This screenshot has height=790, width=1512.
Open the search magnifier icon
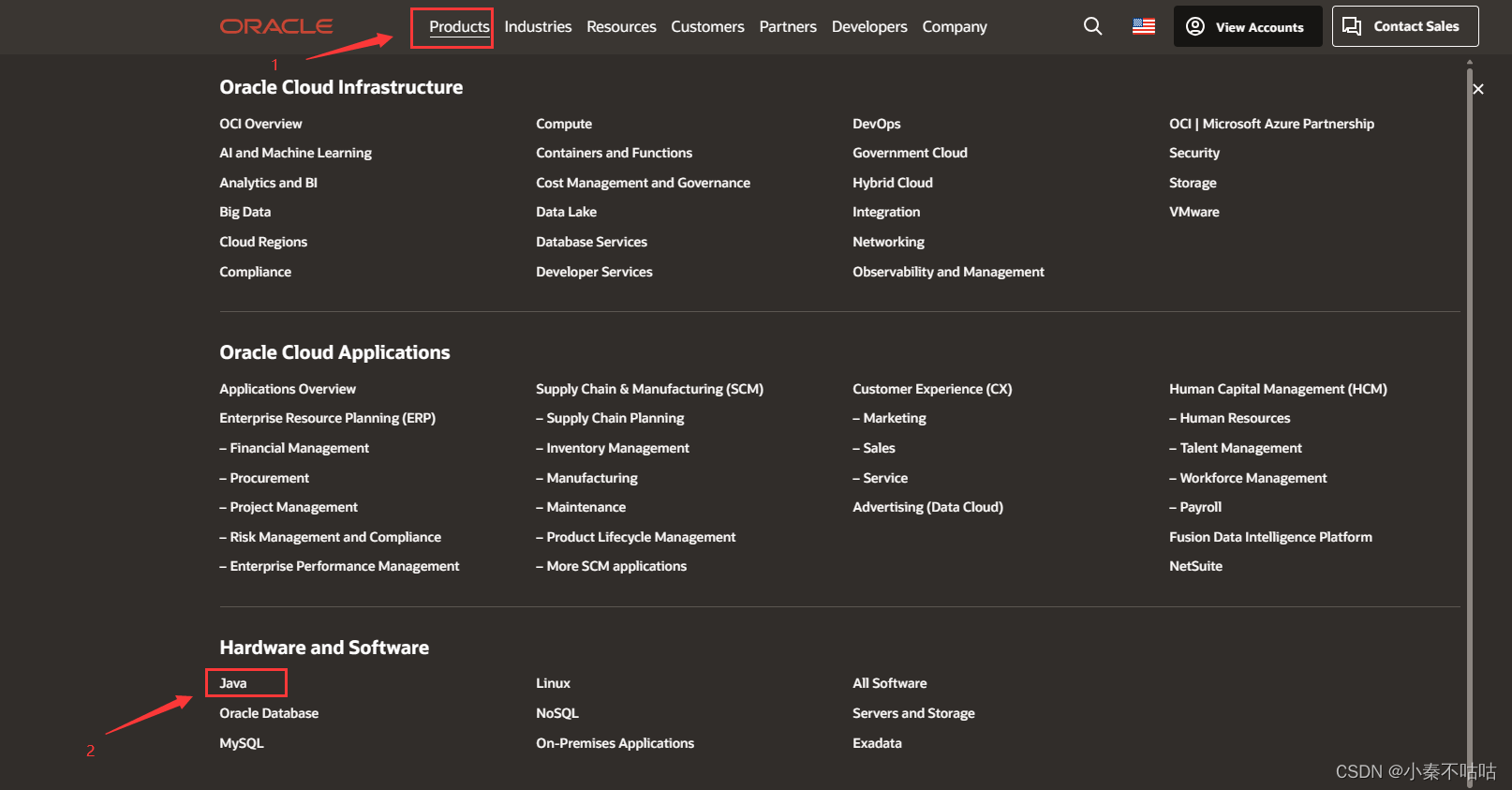click(x=1092, y=26)
